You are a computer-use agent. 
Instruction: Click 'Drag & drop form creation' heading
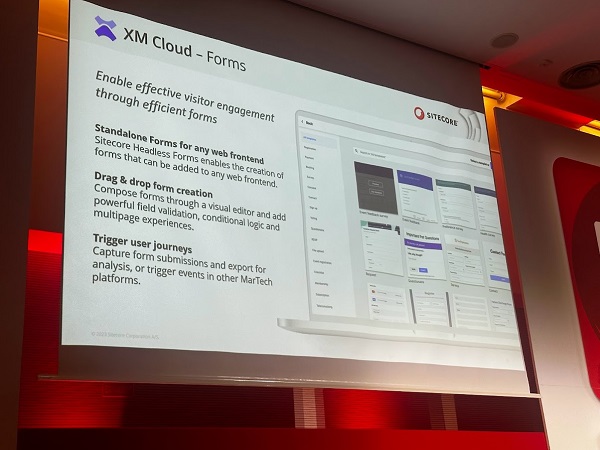[153, 184]
